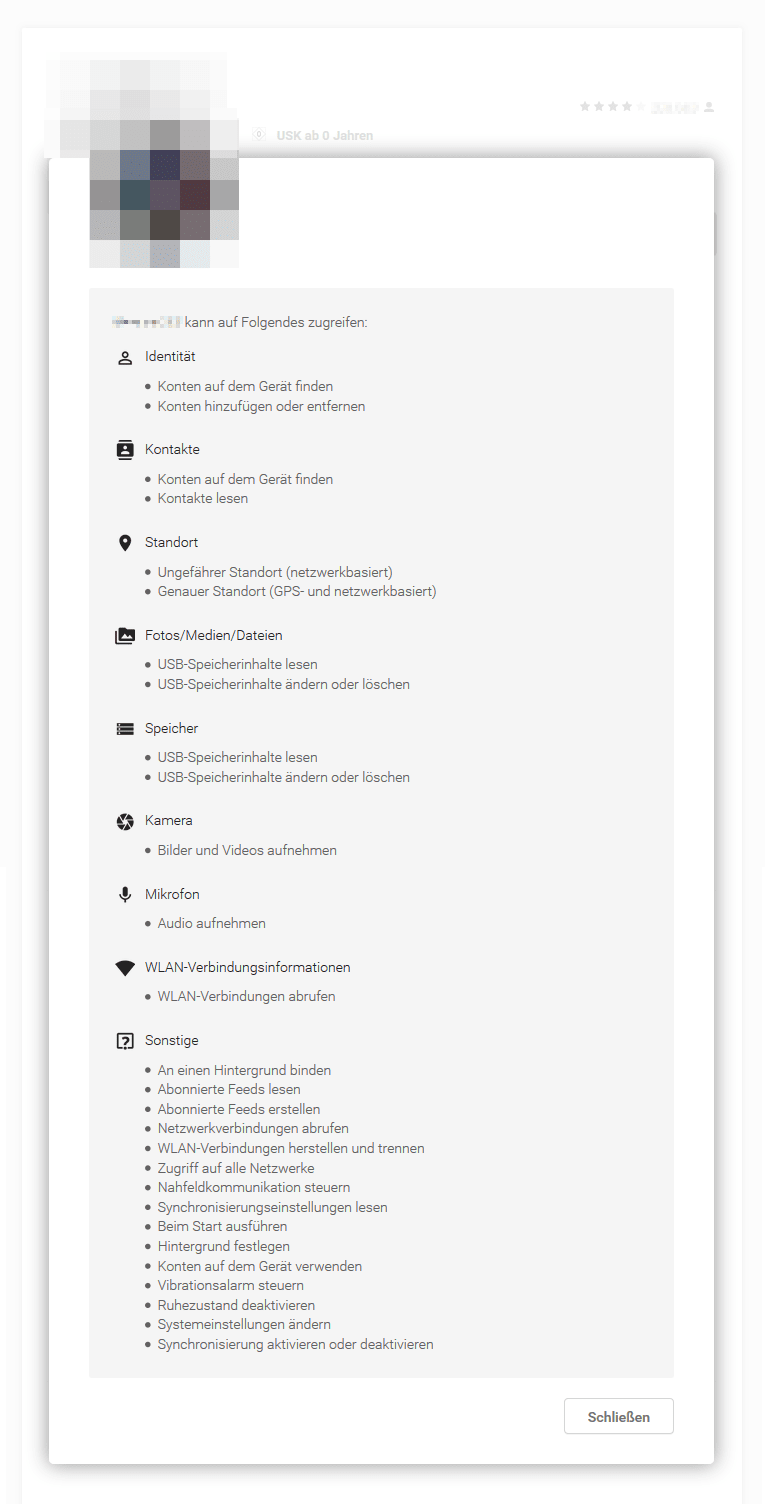Click the reviewer count person icon
Viewport: 767px width, 1504px height.
tap(709, 107)
